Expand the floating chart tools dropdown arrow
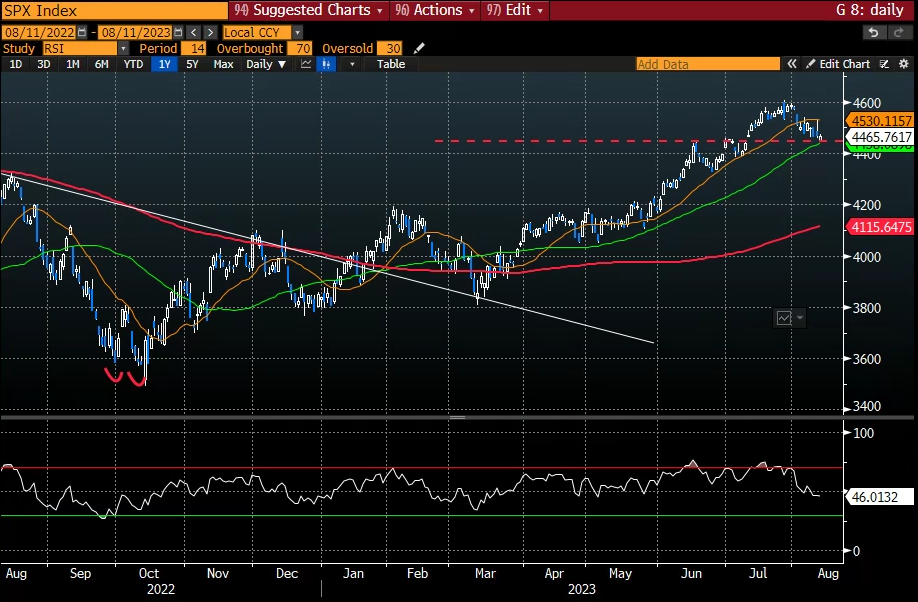 tap(800, 318)
